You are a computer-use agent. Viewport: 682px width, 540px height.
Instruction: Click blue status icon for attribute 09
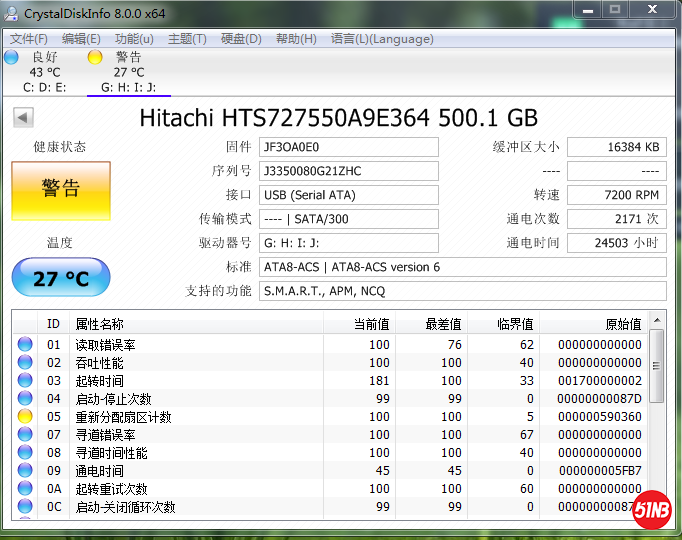[x=25, y=471]
